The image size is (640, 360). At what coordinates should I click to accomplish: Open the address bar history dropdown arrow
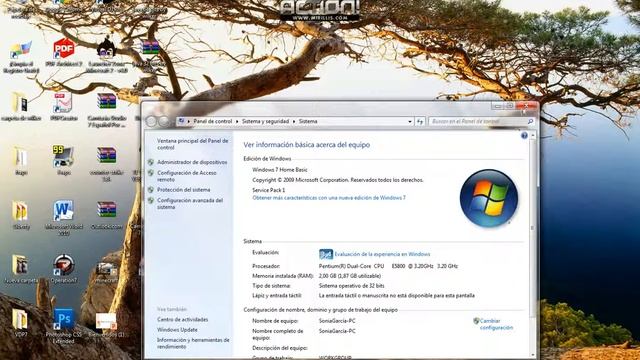point(410,122)
